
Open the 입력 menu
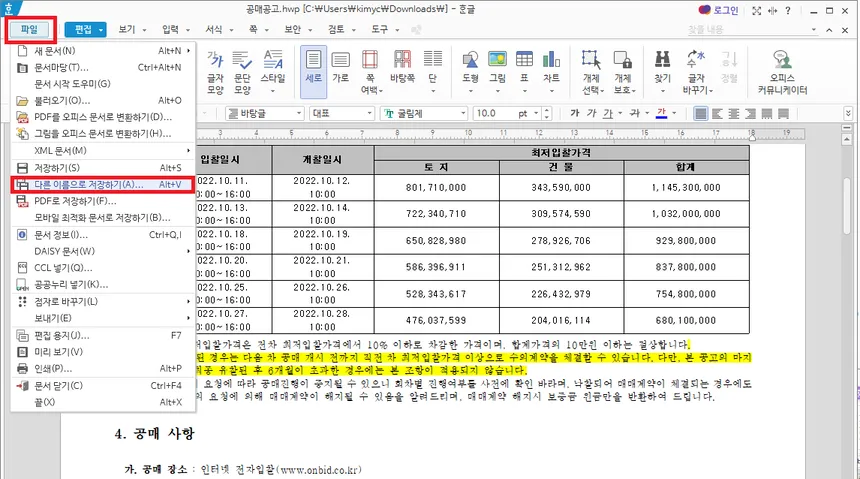click(176, 30)
